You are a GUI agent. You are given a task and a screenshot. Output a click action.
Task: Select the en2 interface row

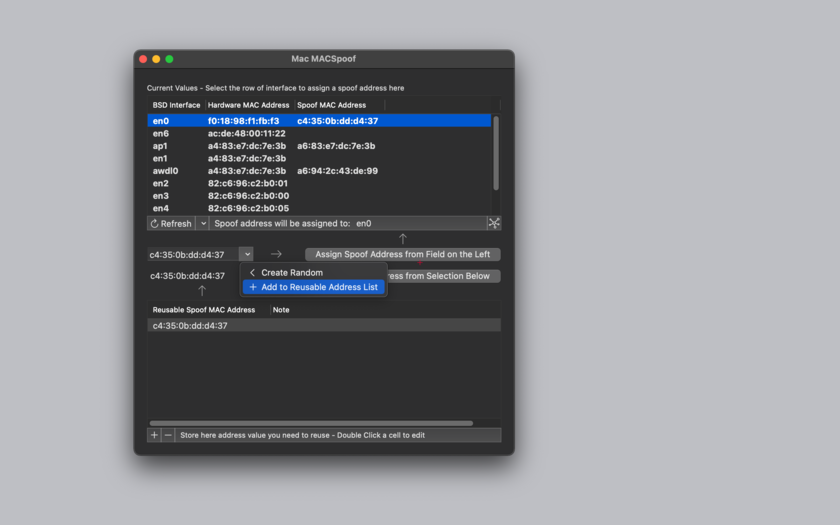319,183
